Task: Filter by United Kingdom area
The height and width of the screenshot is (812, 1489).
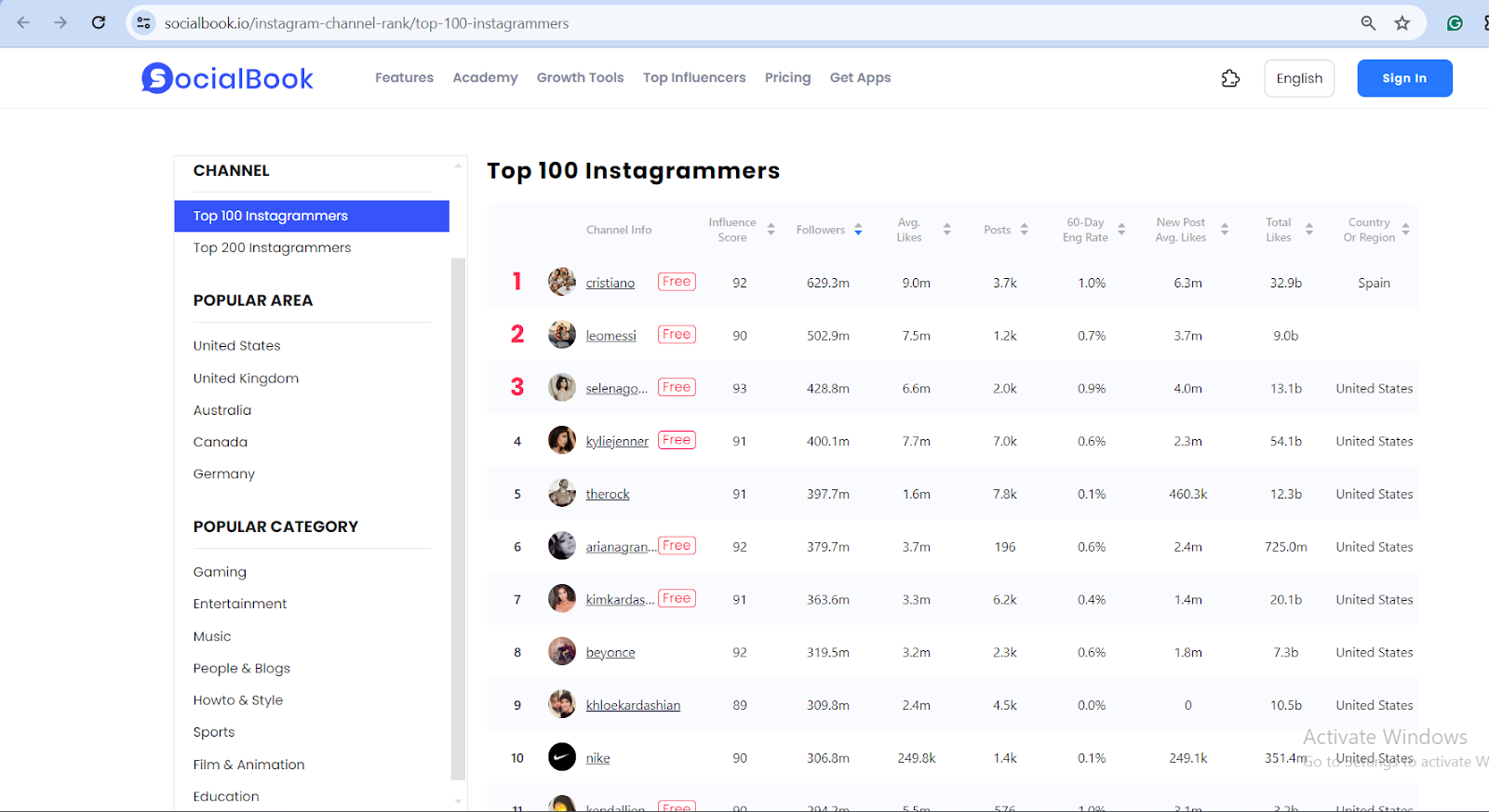Action: (246, 379)
